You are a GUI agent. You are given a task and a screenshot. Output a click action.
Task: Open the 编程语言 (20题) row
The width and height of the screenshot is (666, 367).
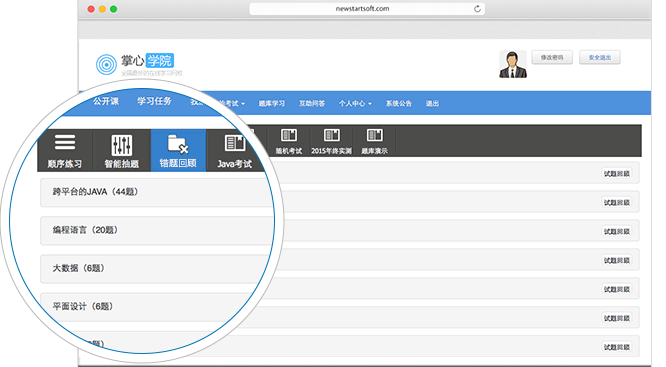pos(157,230)
